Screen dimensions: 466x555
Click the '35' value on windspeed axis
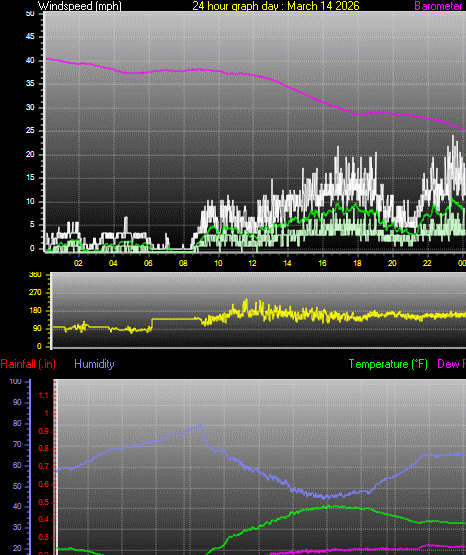tap(30, 84)
